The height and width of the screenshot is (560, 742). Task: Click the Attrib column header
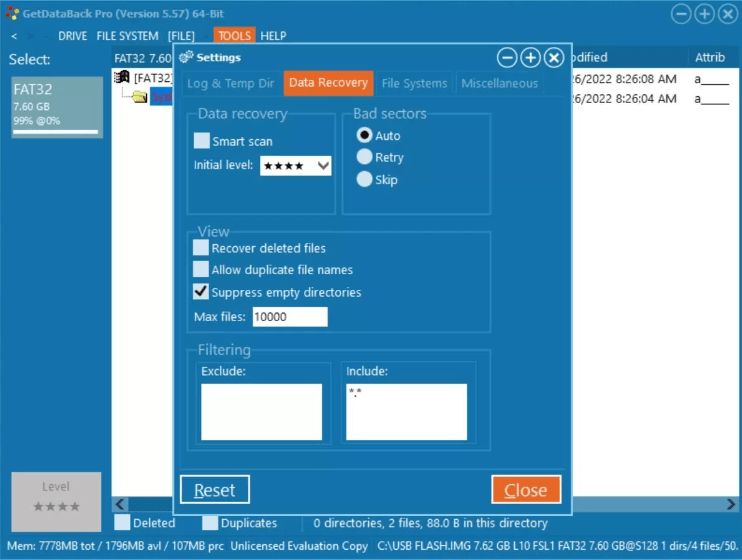tap(709, 57)
